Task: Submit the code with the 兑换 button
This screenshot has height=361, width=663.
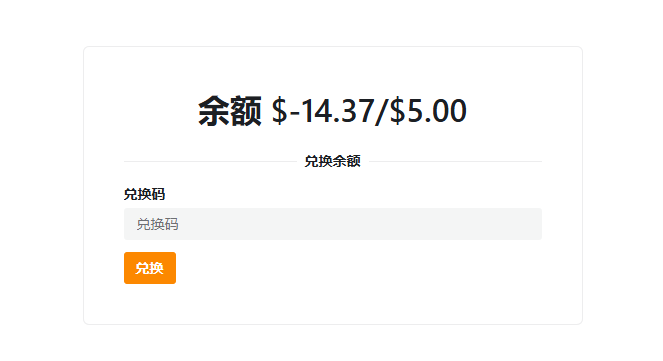Action: point(150,268)
